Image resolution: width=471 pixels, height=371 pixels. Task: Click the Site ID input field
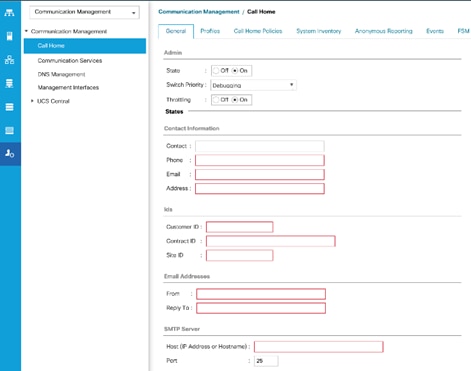[x=240, y=255]
